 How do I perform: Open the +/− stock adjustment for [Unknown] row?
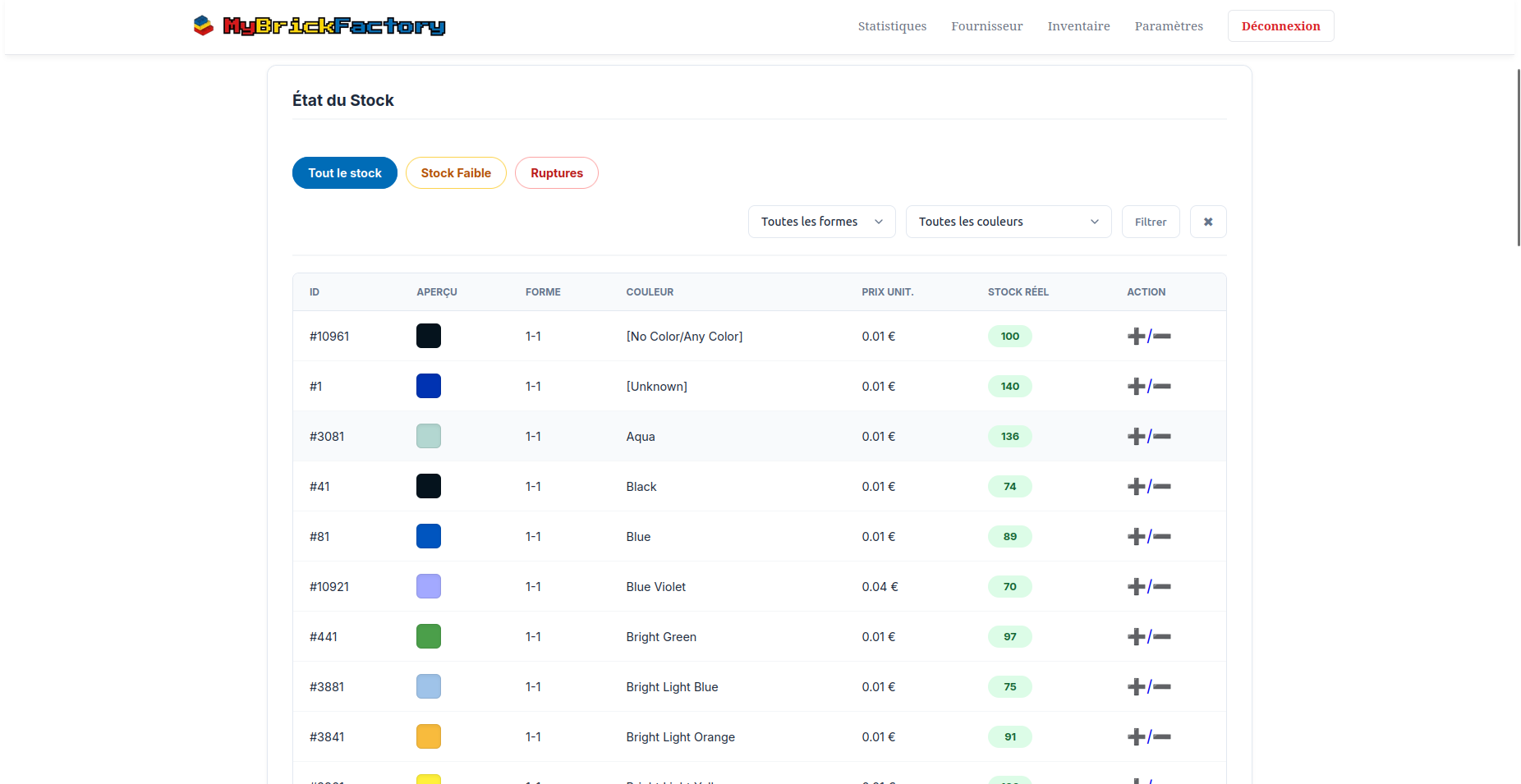coord(1148,387)
